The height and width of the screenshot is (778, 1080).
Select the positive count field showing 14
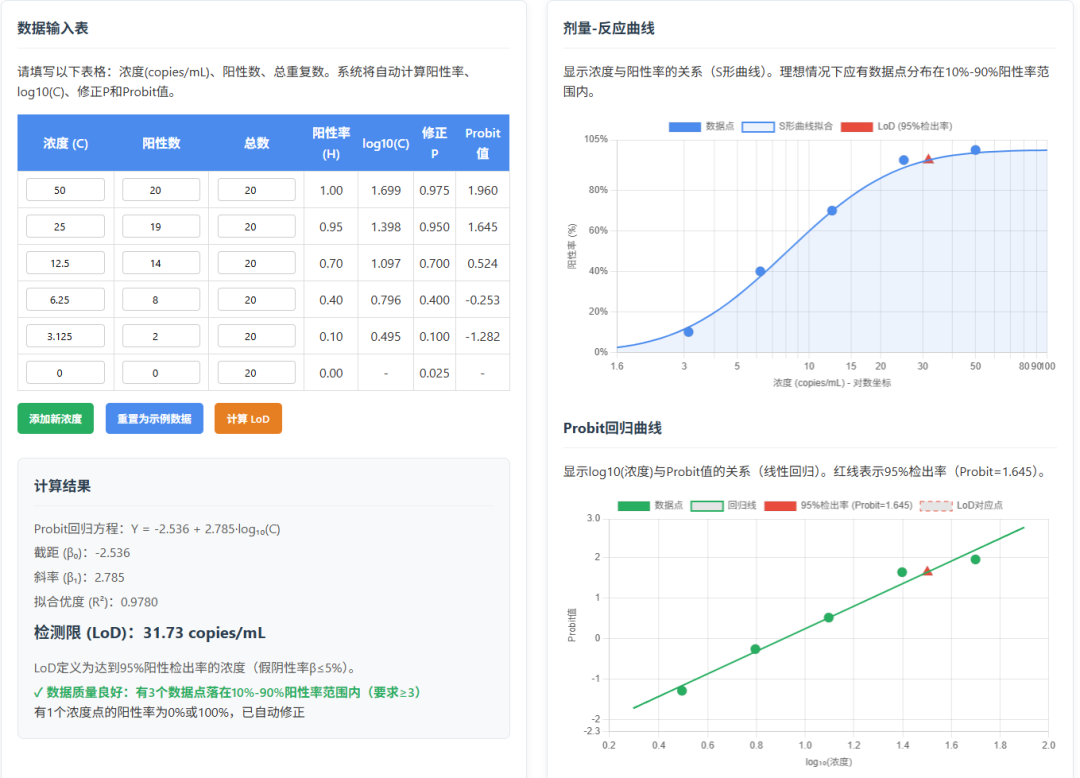(x=161, y=263)
